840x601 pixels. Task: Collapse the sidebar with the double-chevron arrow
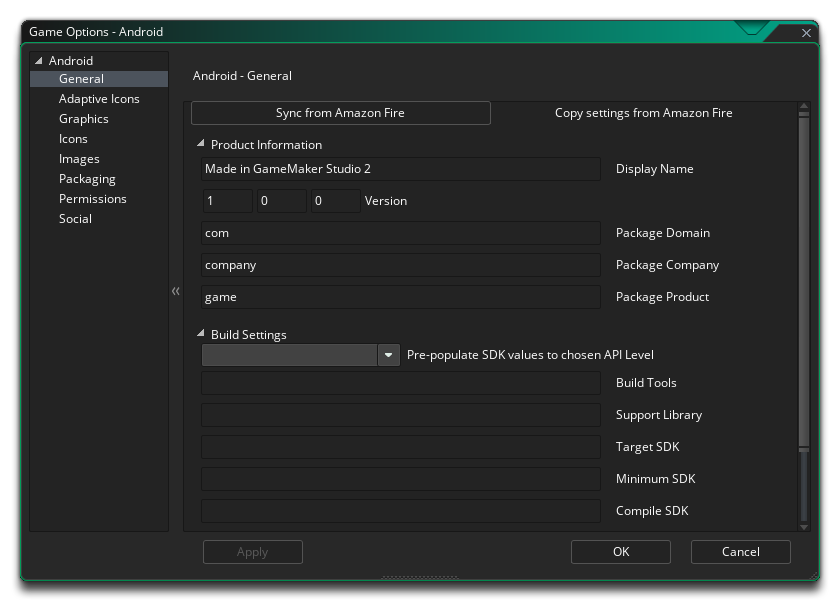pos(176,291)
